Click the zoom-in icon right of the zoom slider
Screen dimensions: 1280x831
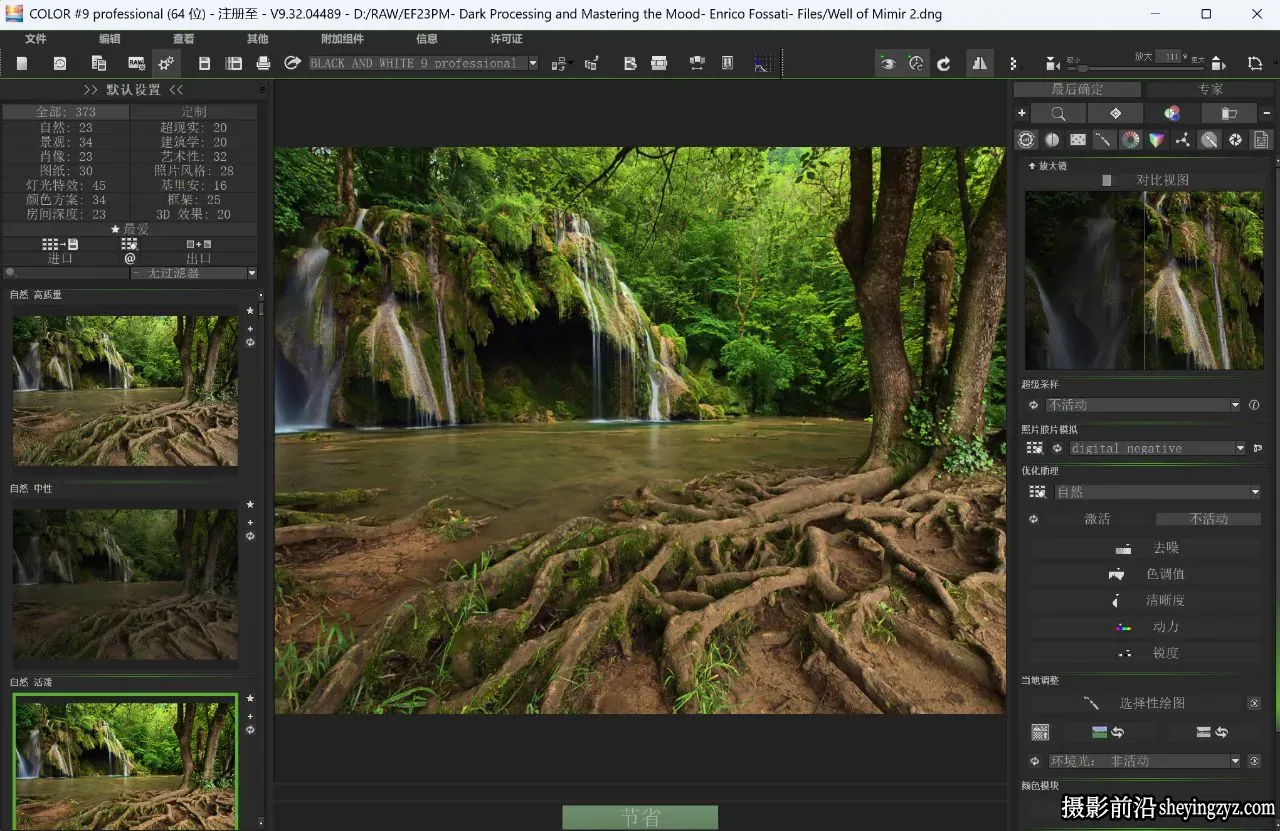pos(1218,63)
